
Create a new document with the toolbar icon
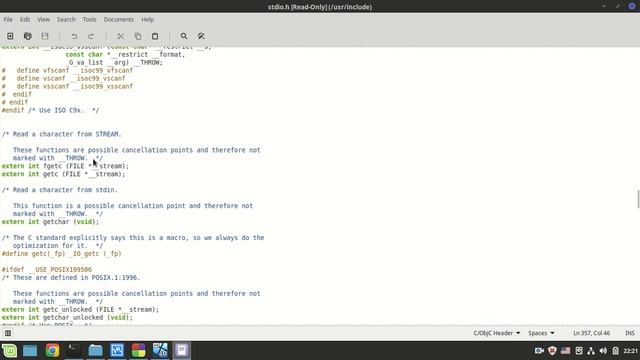click(x=10, y=36)
